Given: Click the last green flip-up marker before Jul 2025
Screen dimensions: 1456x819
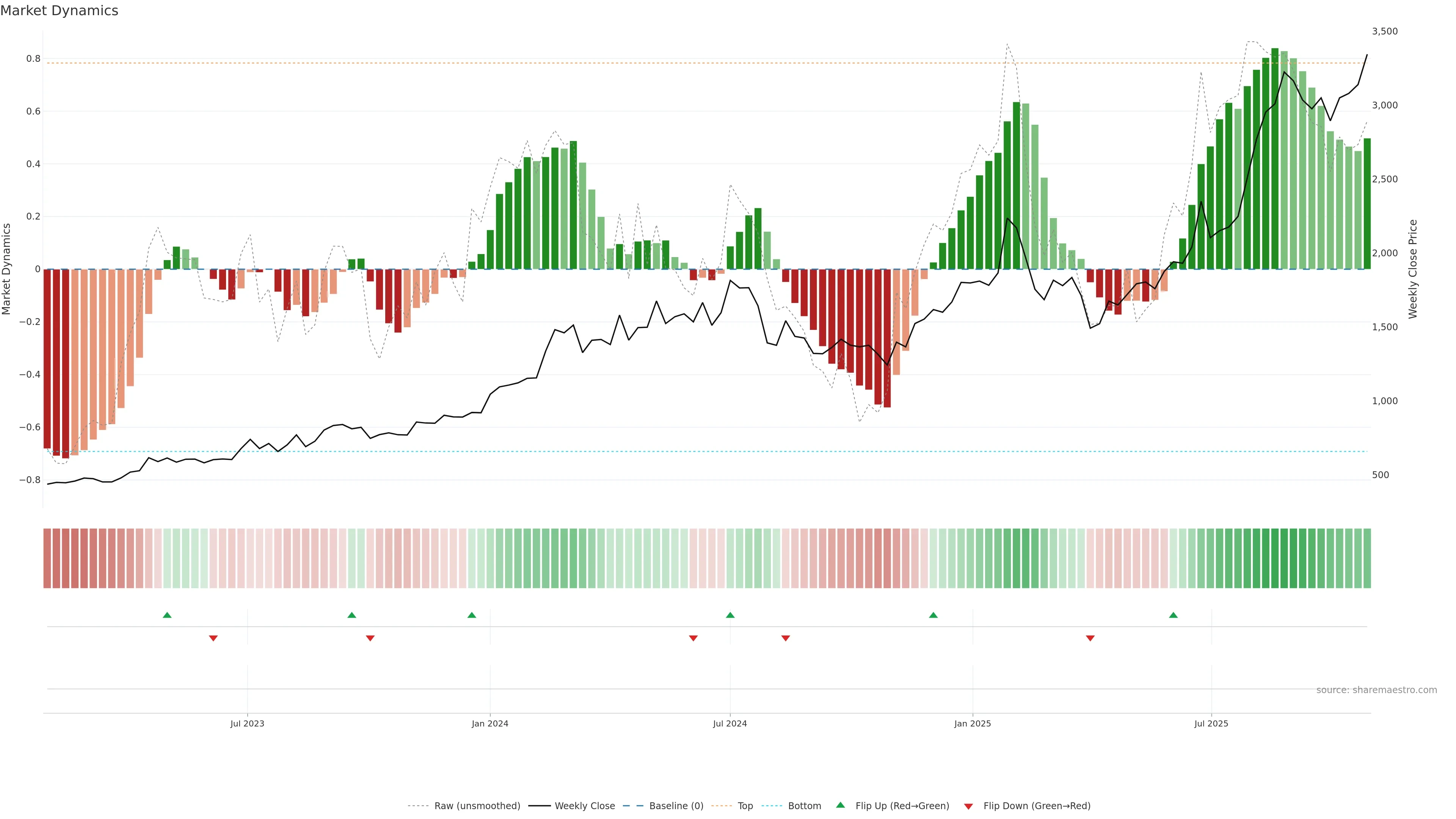Looking at the screenshot, I should pos(1174,615).
